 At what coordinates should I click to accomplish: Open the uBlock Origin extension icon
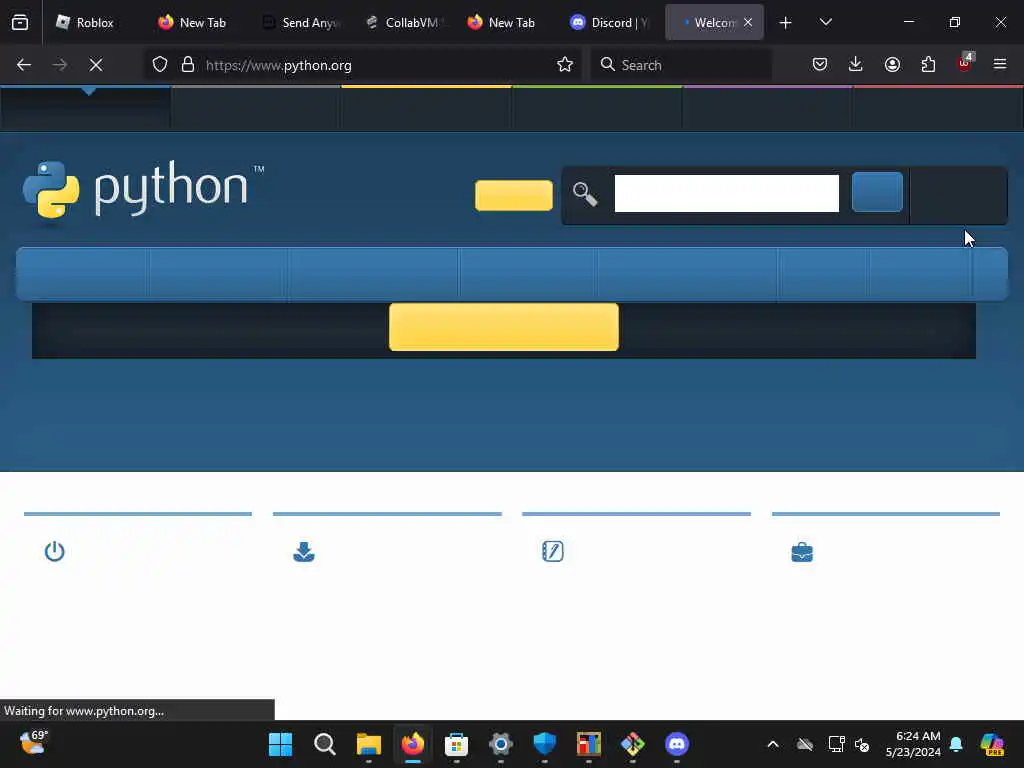pos(965,63)
